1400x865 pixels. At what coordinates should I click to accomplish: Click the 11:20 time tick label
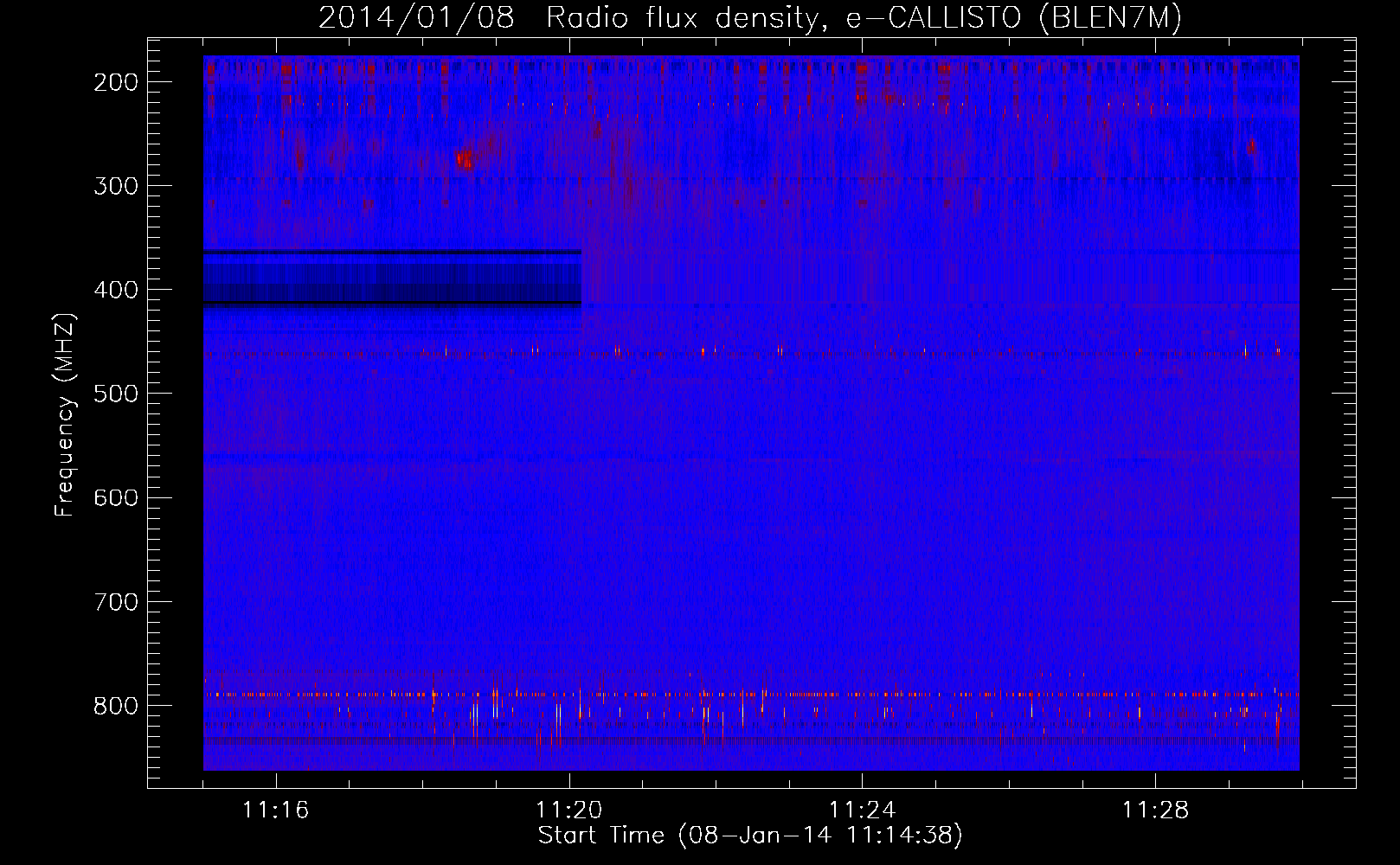pos(569,811)
